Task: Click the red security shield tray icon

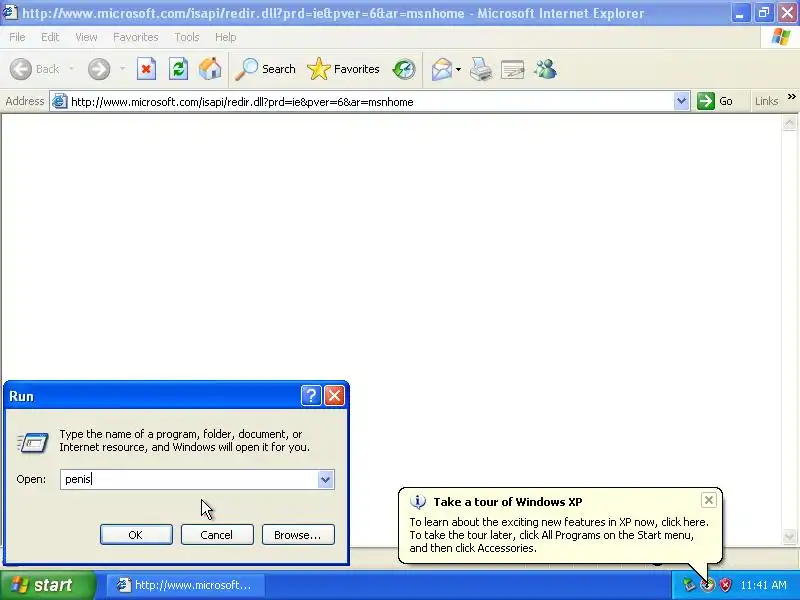Action: pyautogui.click(x=725, y=585)
